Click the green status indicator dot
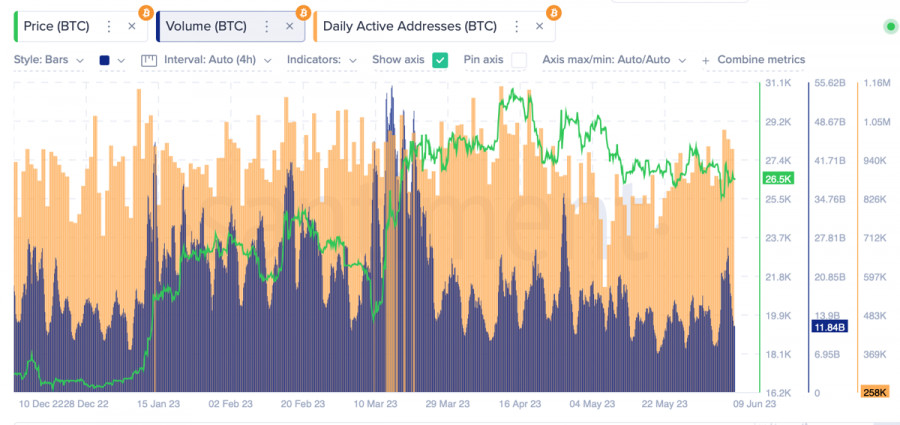This screenshot has height=425, width=900. pos(890,26)
